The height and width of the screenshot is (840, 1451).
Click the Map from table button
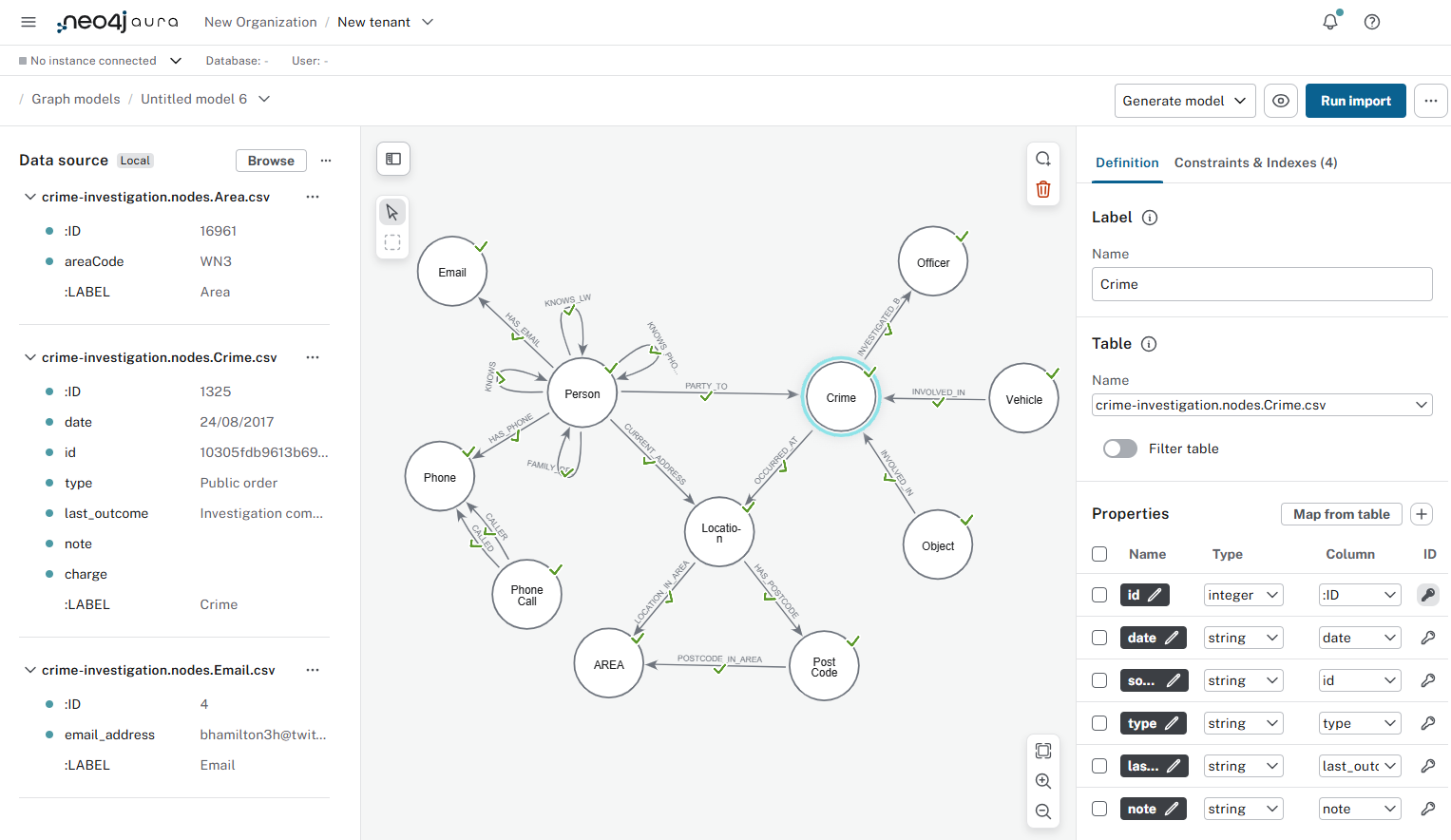click(1342, 514)
